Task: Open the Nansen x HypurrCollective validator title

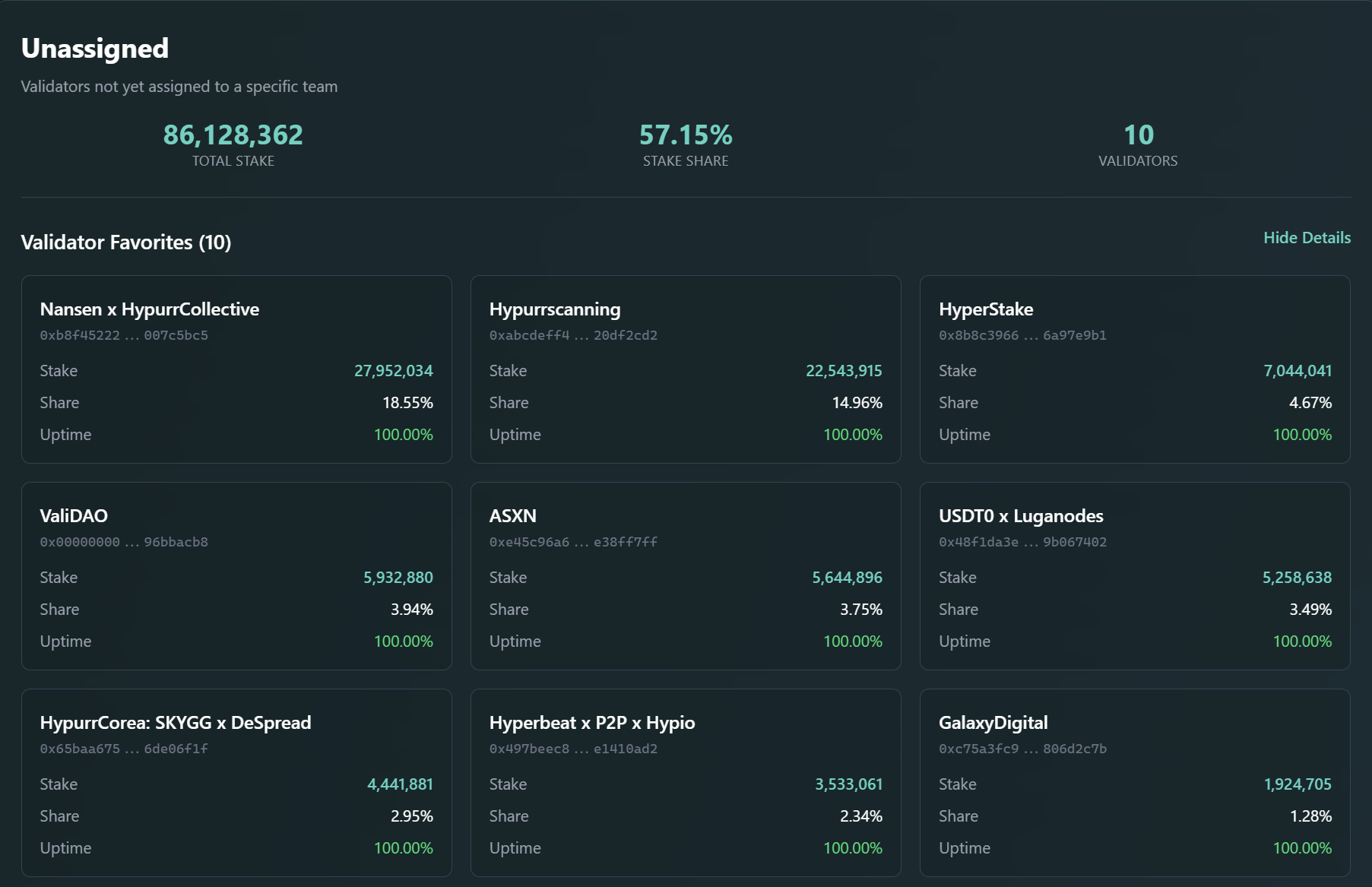Action: [149, 309]
